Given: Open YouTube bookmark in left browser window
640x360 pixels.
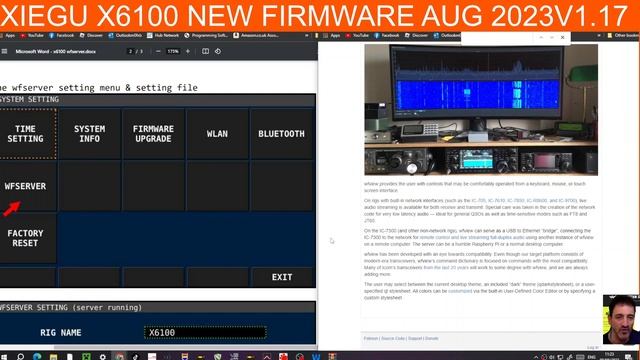Looking at the screenshot, I should 32,36.
